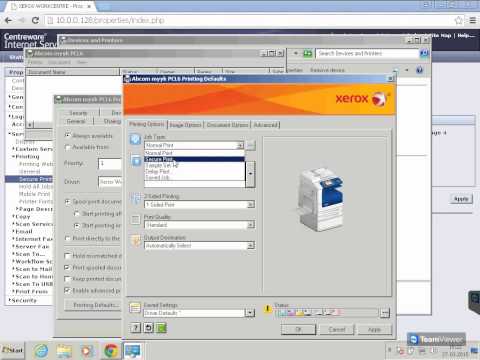Open File Explorer from the taskbar
Screen dimensions: 480x360
coord(64,351)
